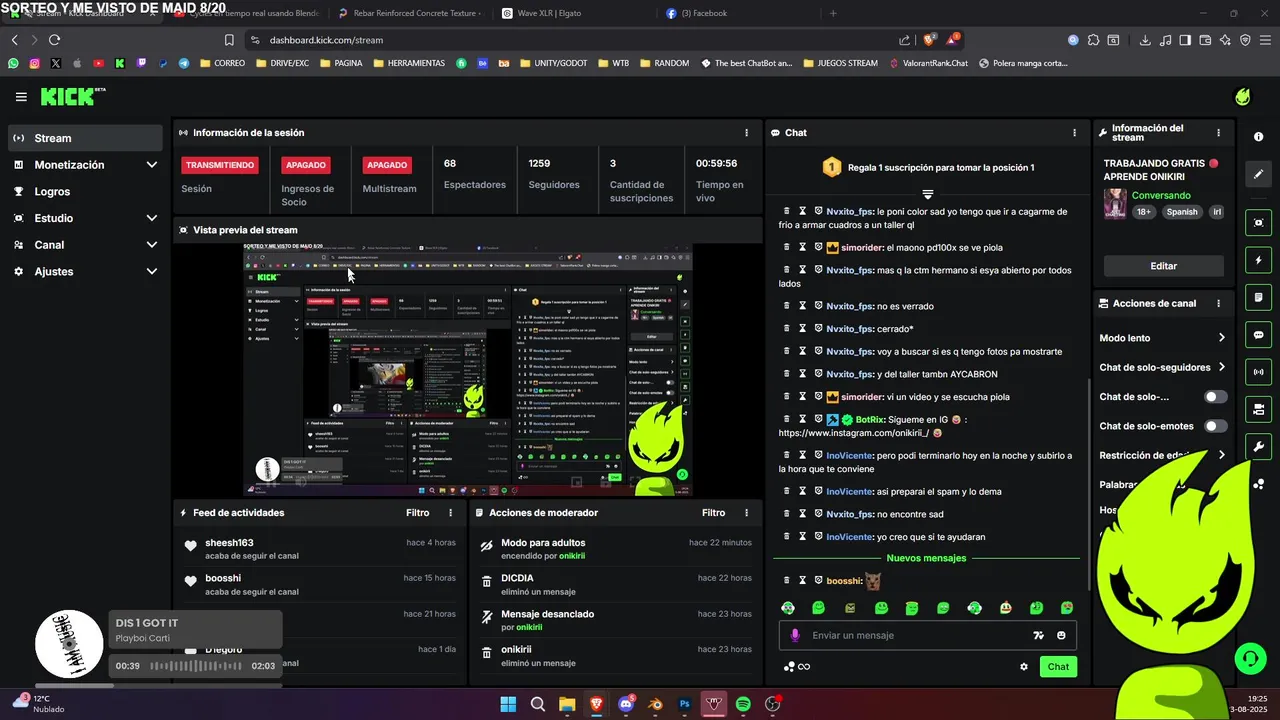1280x720 pixels.
Task: Open the hamburger menu beside Kick logo
Action: click(21, 97)
